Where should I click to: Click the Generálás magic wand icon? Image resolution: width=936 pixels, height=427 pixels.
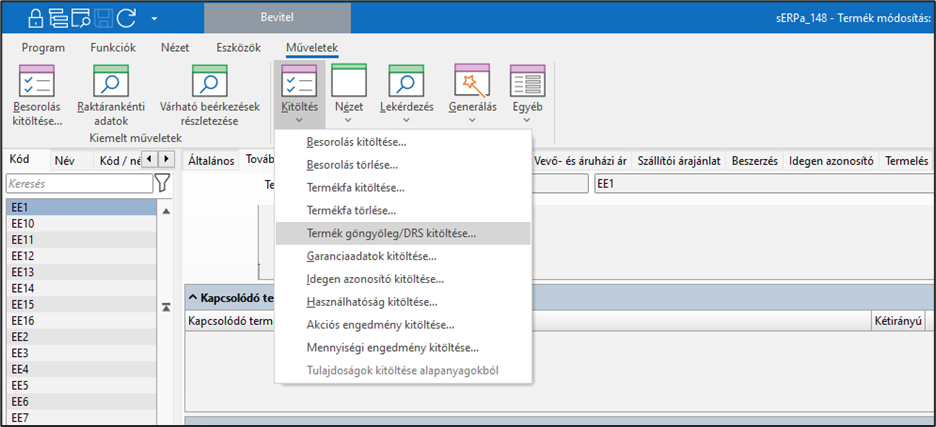(472, 81)
